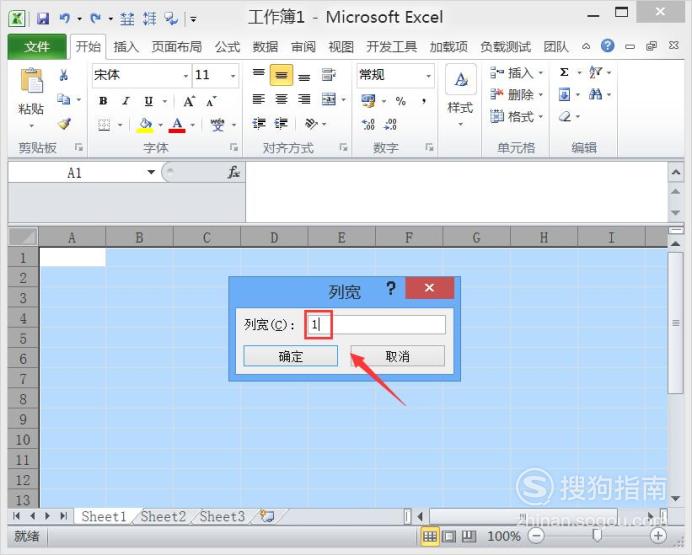Image resolution: width=692 pixels, height=555 pixels.
Task: Select bottom align icon
Action: point(304,76)
